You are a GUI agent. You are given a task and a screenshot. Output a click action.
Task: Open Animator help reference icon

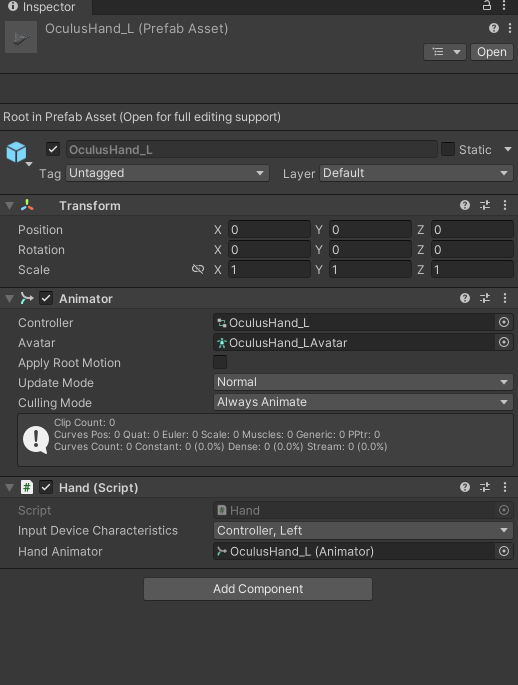tap(465, 298)
